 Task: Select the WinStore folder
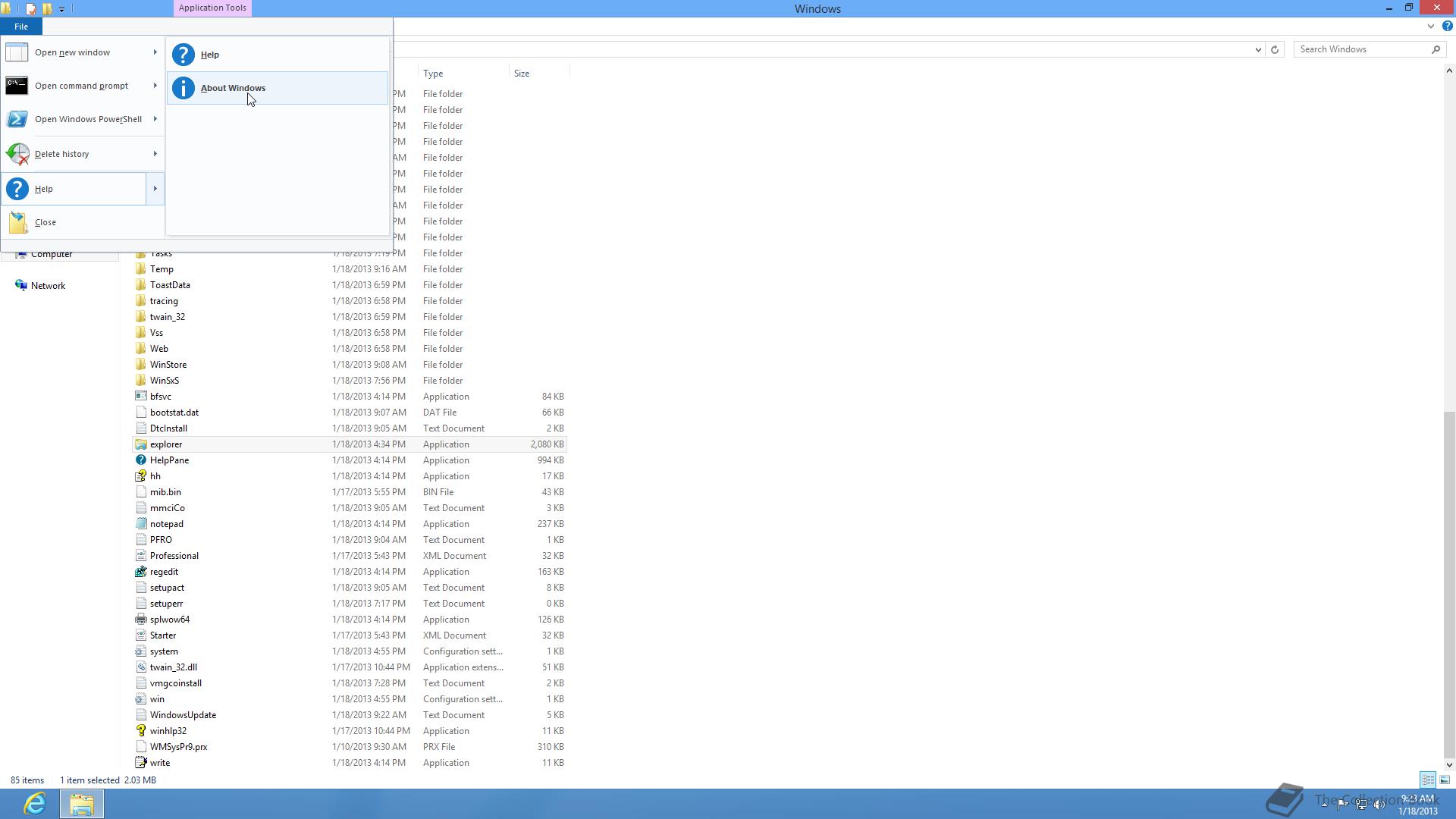[x=168, y=365]
